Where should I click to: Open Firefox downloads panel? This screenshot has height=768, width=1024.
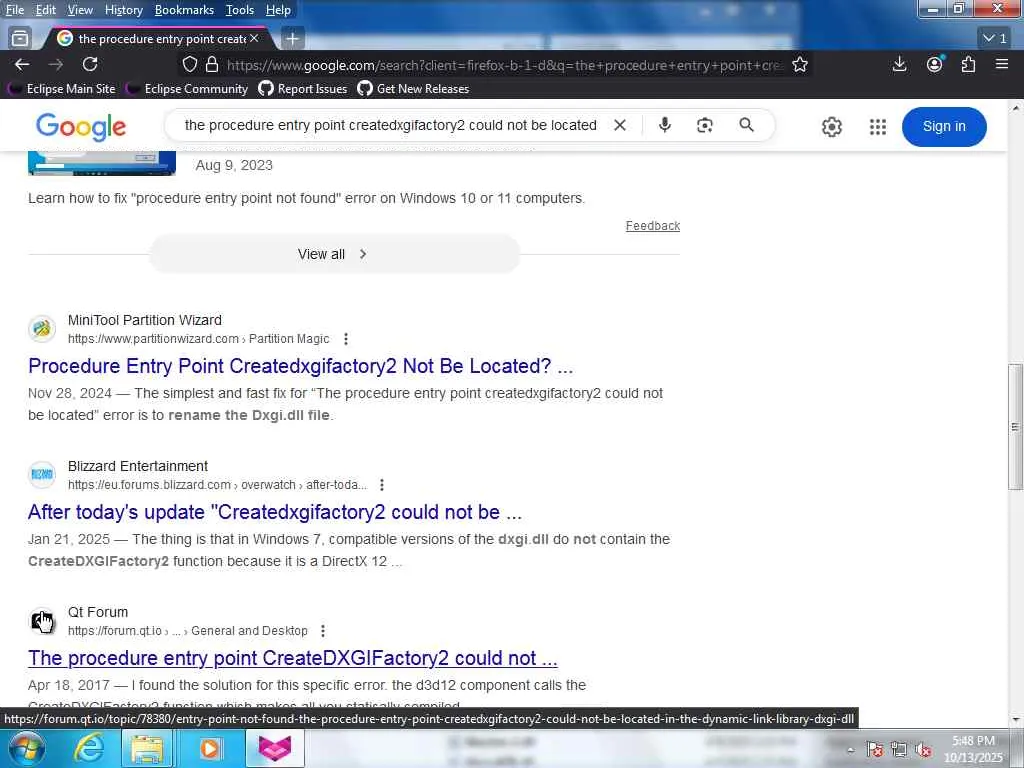899,64
